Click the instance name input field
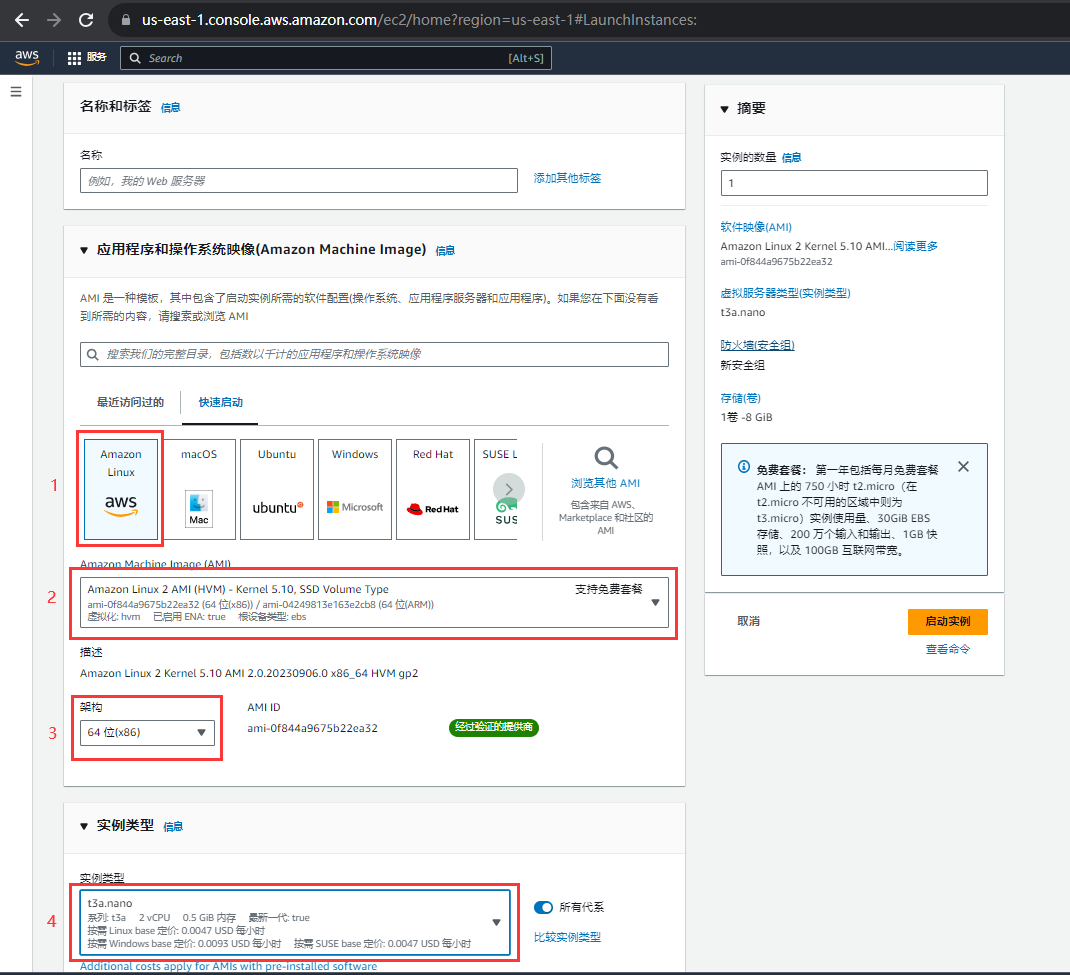The height and width of the screenshot is (975, 1070). click(x=299, y=181)
